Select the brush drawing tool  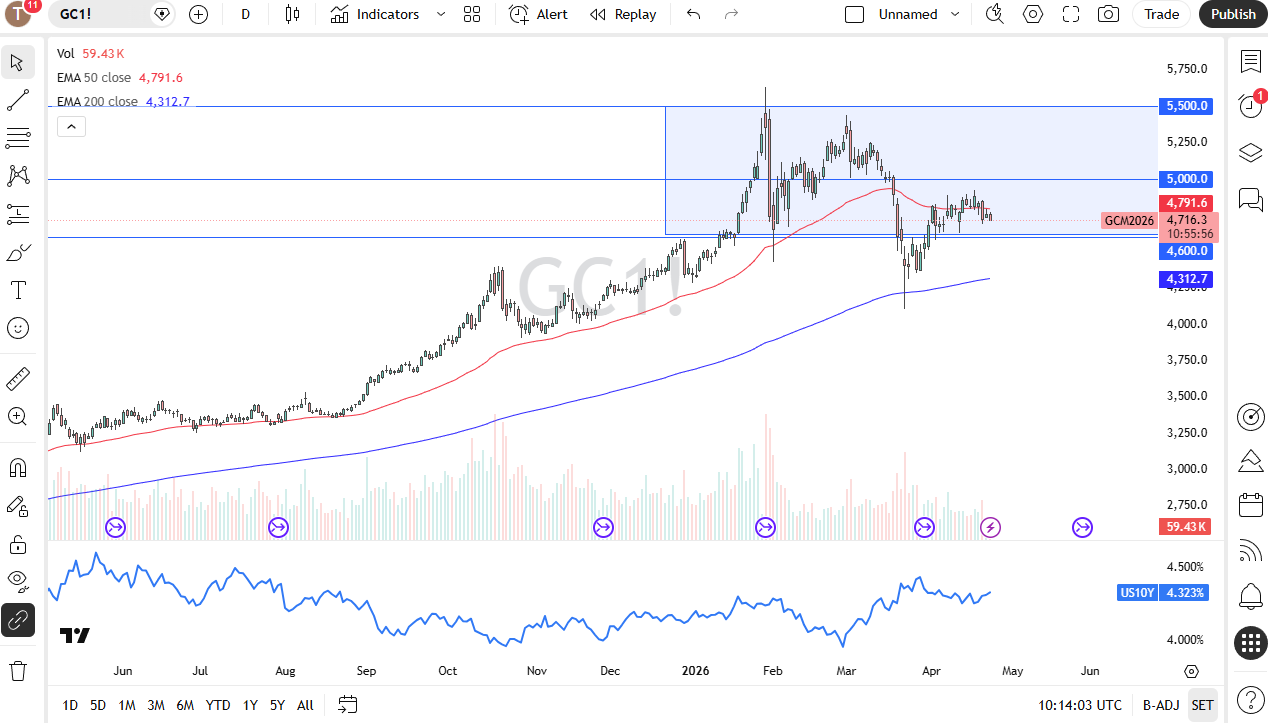coord(18,252)
